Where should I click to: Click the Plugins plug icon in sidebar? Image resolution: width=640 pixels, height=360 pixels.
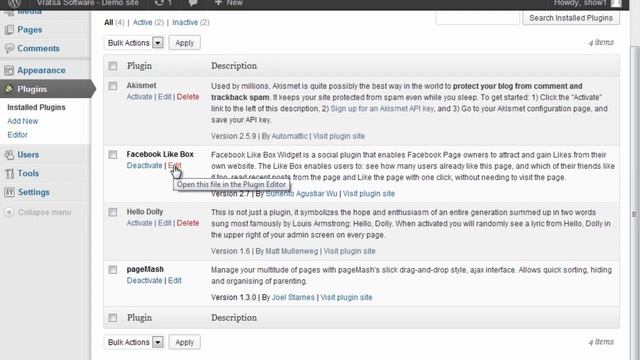tap(9, 89)
